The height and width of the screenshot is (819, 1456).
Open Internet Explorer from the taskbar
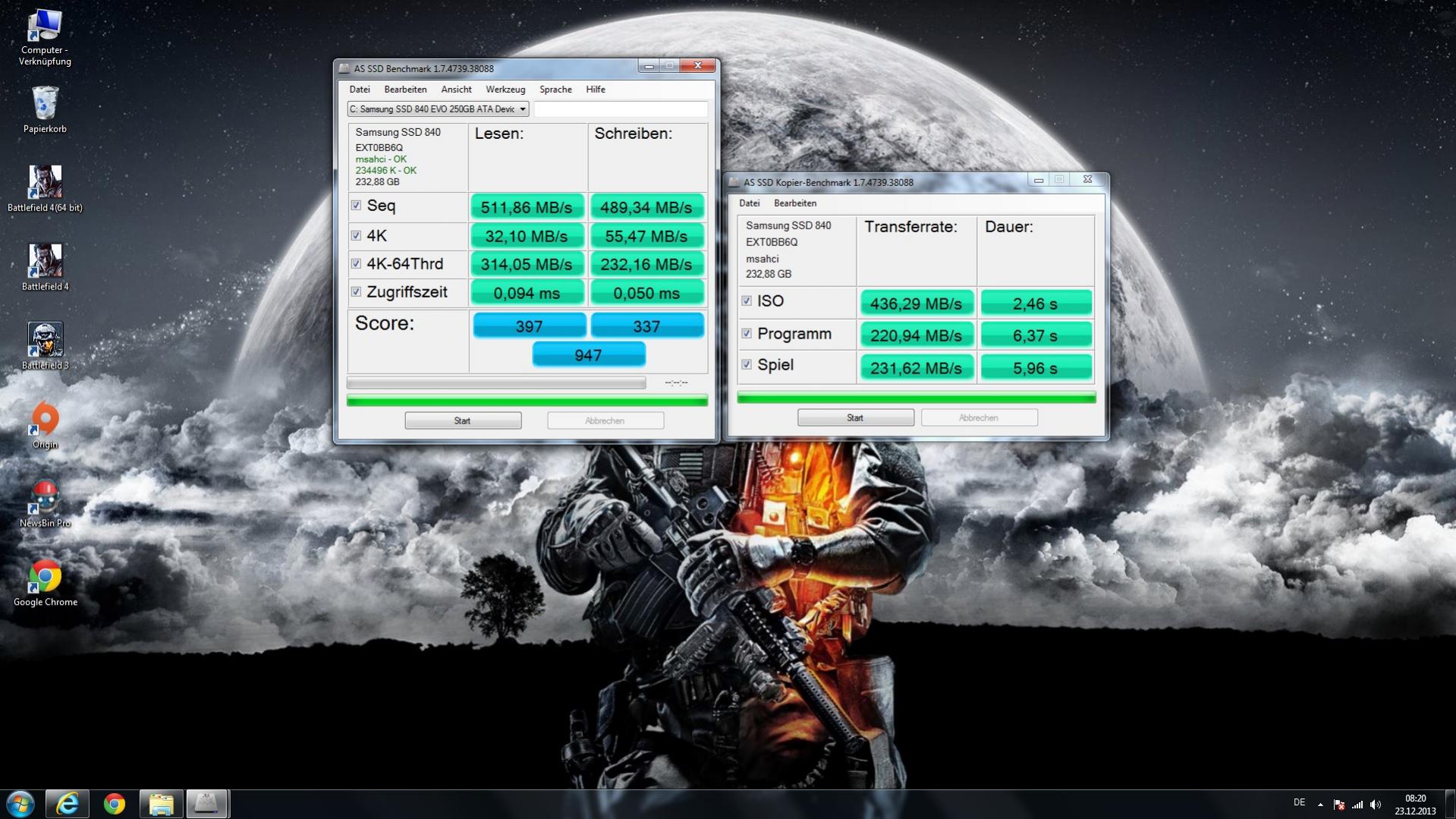click(x=68, y=804)
